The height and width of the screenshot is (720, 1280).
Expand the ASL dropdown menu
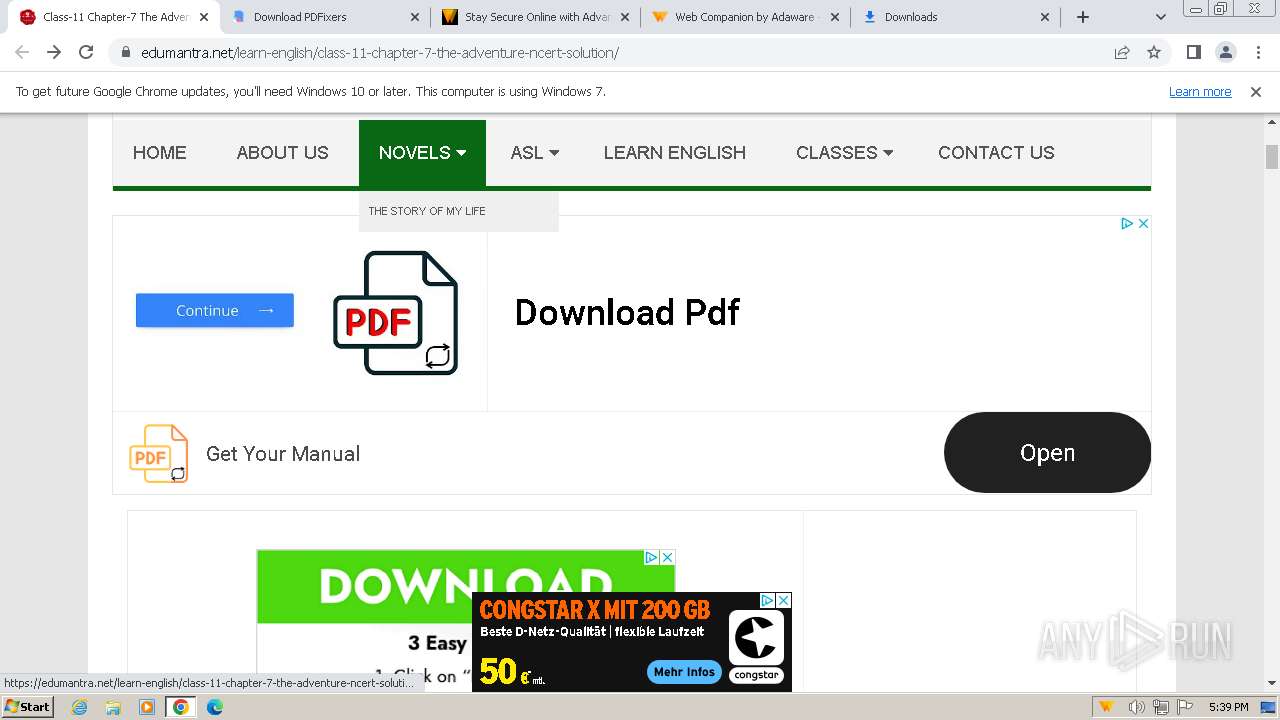534,152
